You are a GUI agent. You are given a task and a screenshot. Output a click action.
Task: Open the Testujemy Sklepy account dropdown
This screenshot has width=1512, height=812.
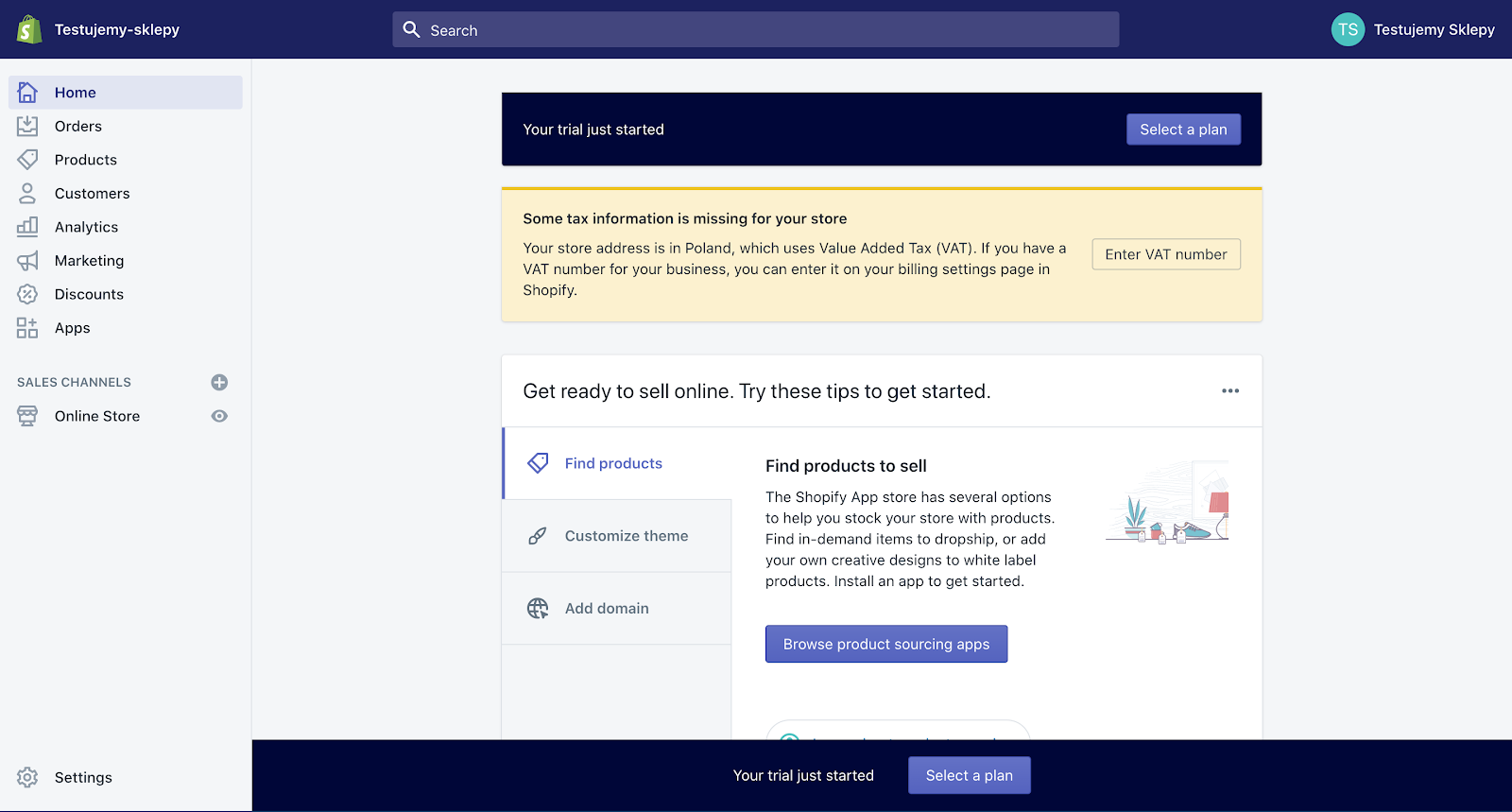point(1435,29)
